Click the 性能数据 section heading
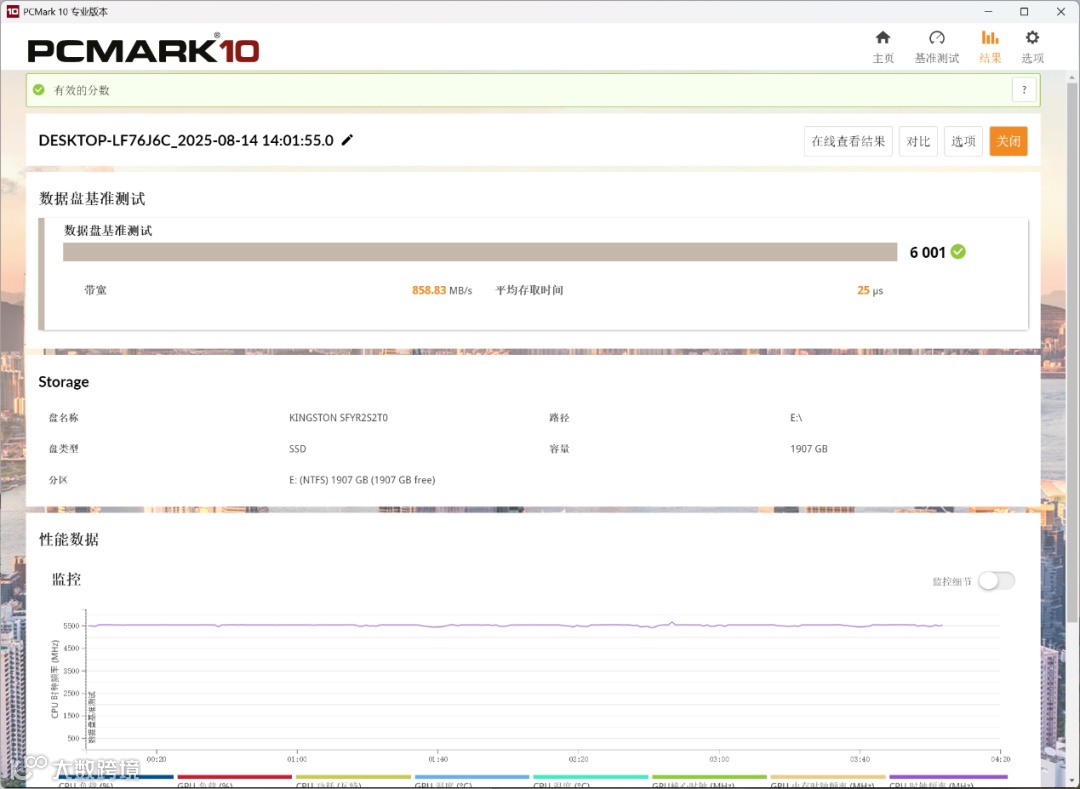The image size is (1080, 789). point(69,540)
